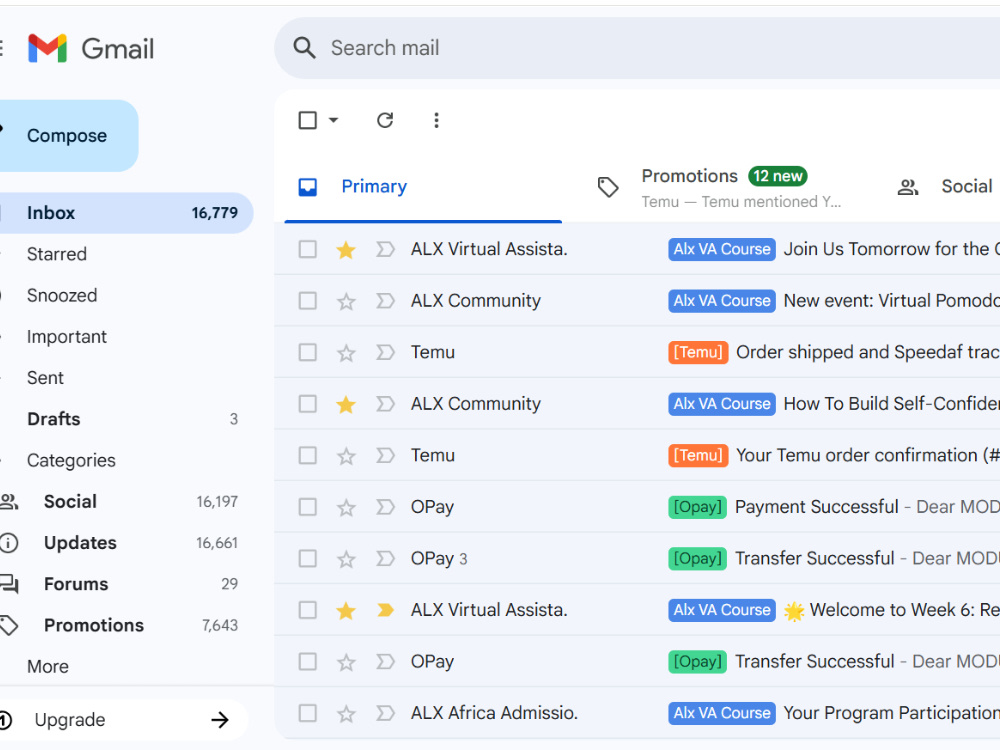Image resolution: width=1000 pixels, height=750 pixels.
Task: Click the Primary tab inbox icon
Action: coord(307,187)
